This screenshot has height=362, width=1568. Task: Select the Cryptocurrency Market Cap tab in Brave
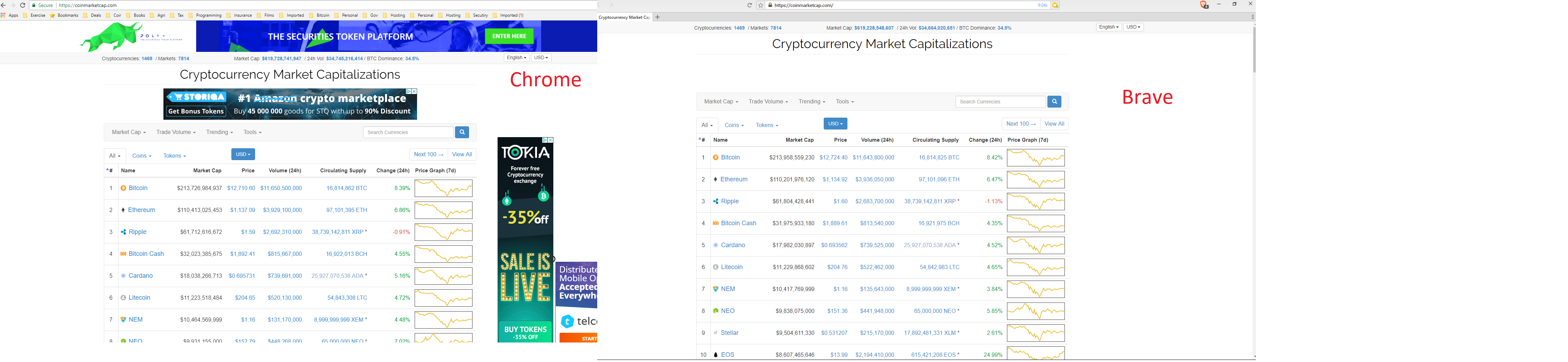(624, 18)
